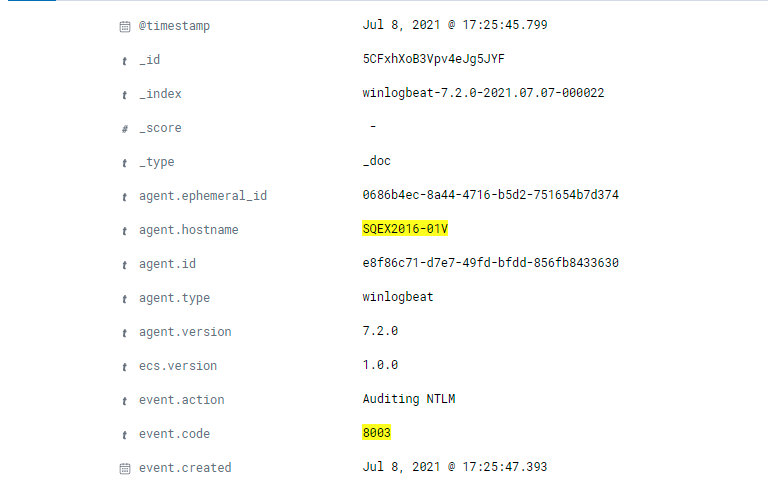Click the text type icon beside ecs.version
The height and width of the screenshot is (490, 768).
[124, 367]
